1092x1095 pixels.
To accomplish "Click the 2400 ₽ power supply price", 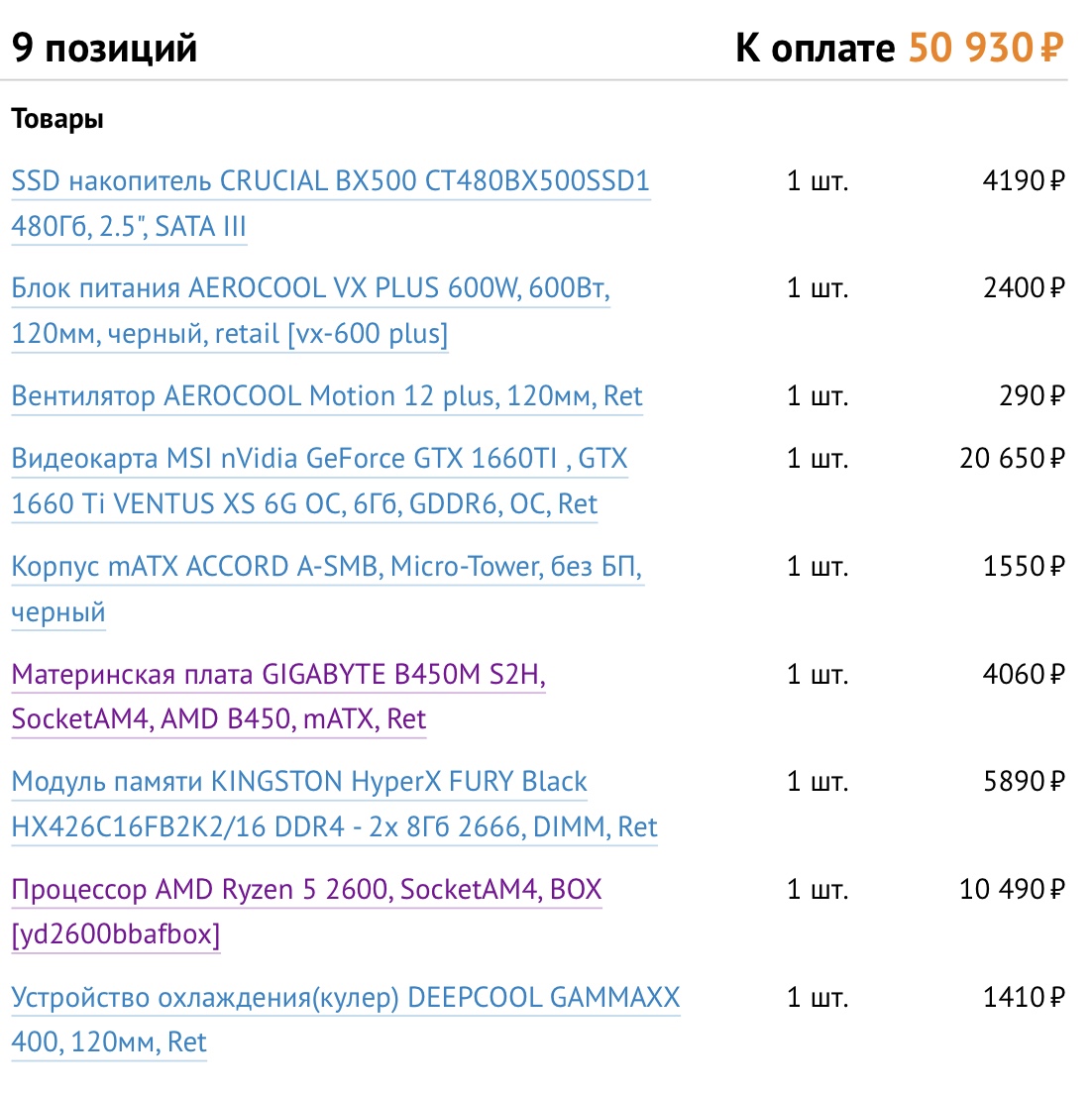I will [x=1023, y=288].
